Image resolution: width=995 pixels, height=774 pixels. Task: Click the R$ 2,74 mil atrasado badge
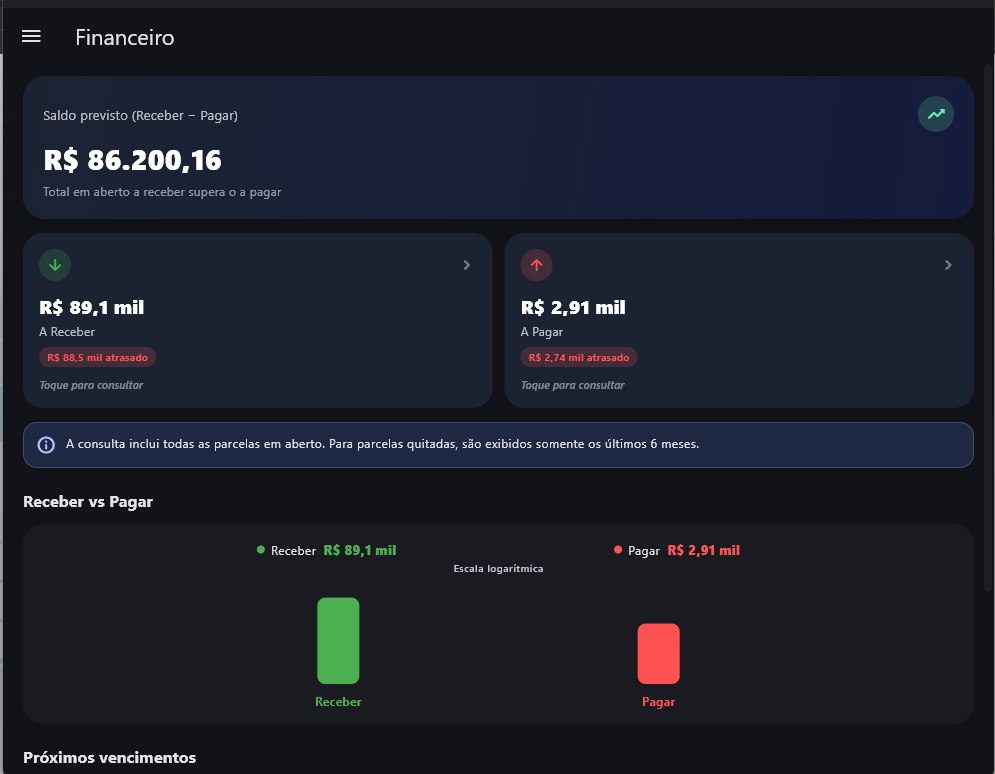click(579, 357)
